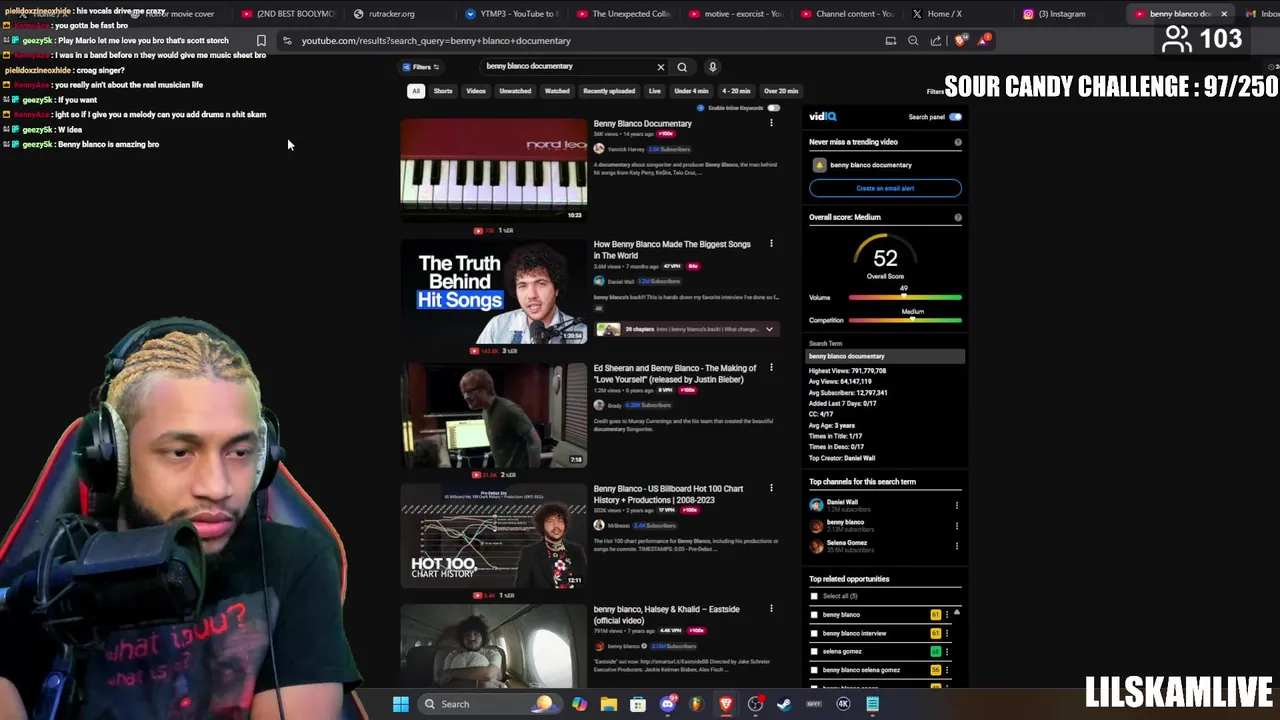Open options for benny blanco interview keyword
Viewport: 1280px width, 720px height.
coord(947,633)
